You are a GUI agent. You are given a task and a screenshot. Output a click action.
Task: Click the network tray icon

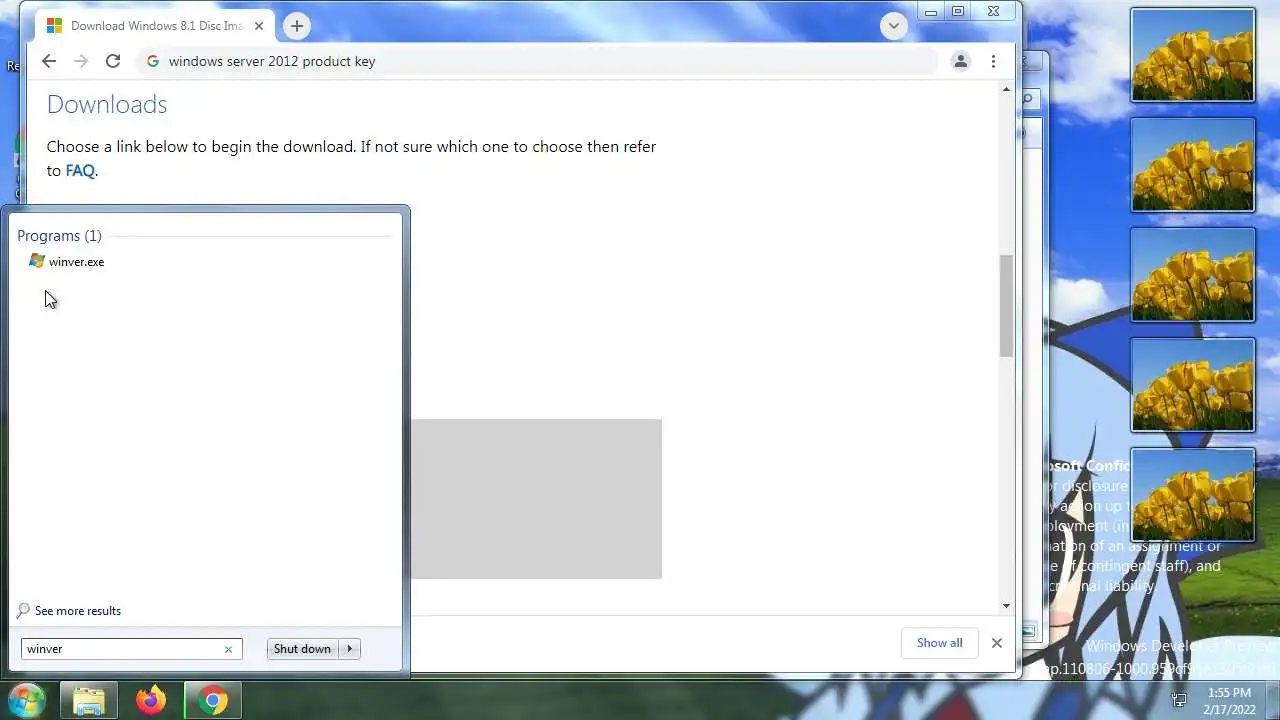[1179, 700]
